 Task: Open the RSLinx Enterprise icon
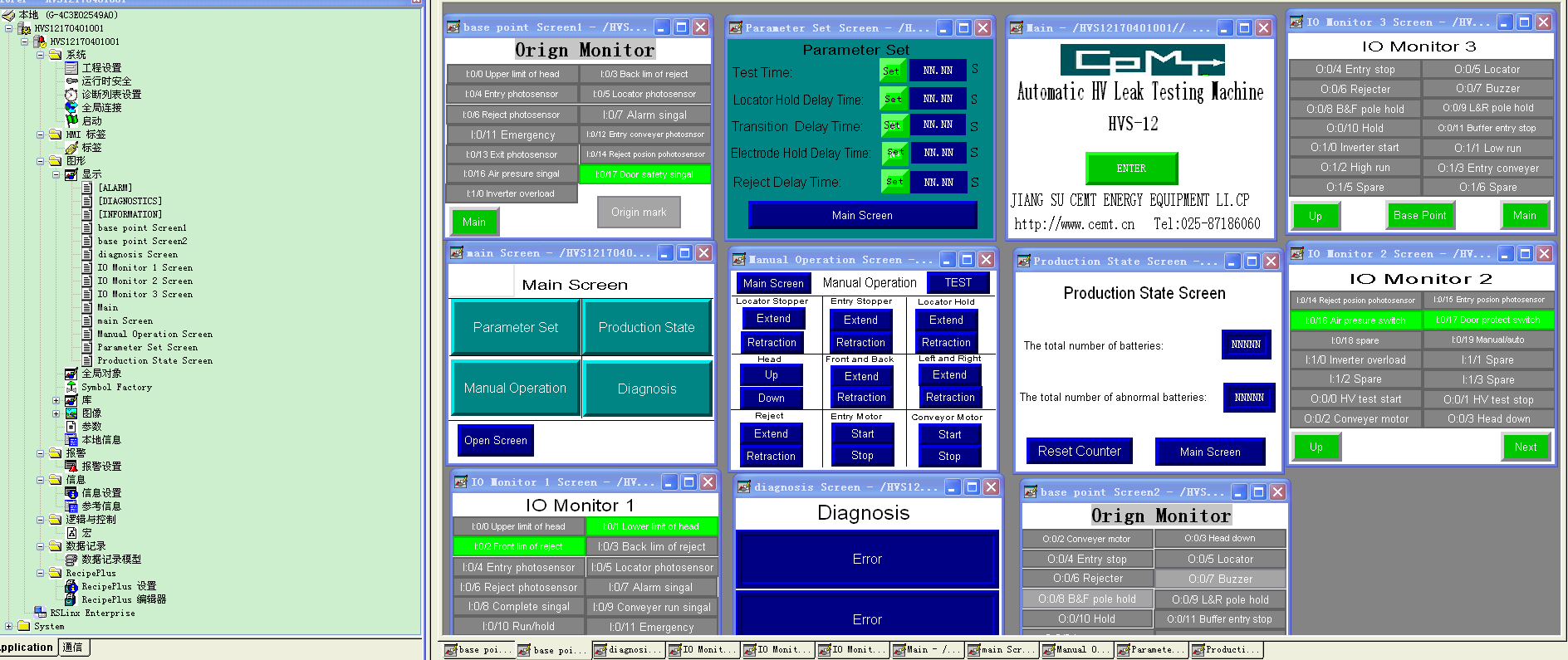(x=40, y=613)
